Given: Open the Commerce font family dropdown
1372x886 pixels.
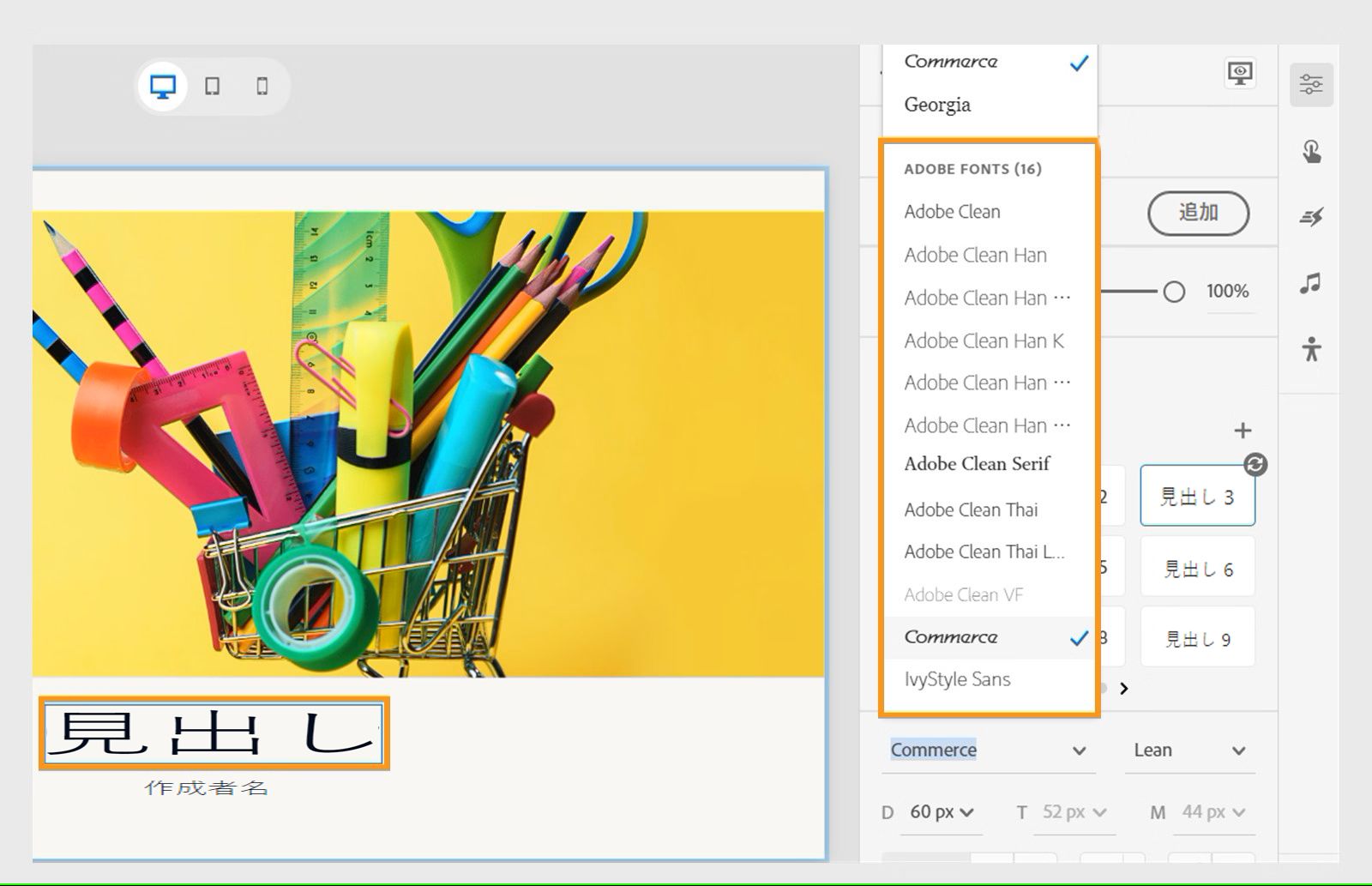Looking at the screenshot, I should (989, 750).
